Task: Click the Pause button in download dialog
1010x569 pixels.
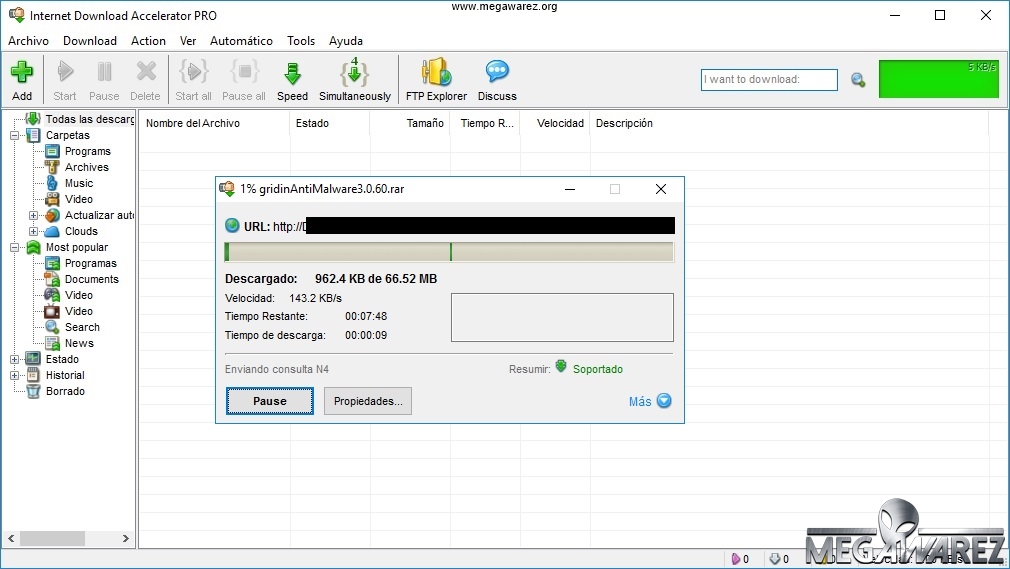Action: point(270,401)
